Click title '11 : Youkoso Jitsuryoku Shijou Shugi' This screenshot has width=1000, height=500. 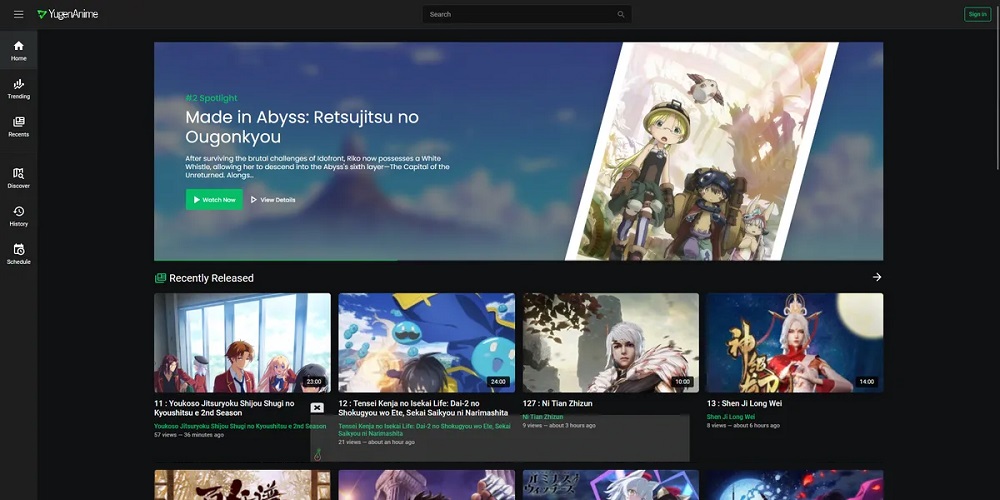tap(224, 408)
